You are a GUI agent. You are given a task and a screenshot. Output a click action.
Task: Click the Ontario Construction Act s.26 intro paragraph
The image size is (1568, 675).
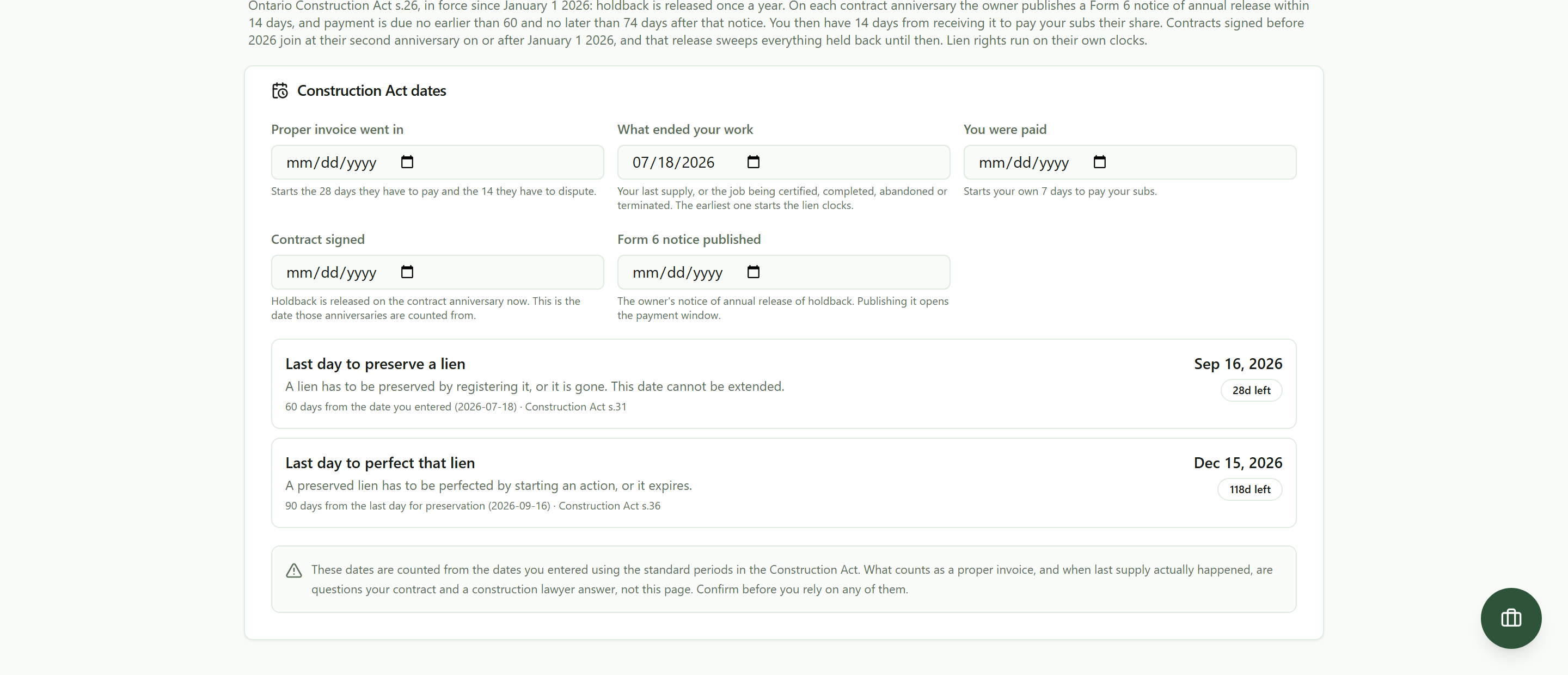tap(779, 23)
